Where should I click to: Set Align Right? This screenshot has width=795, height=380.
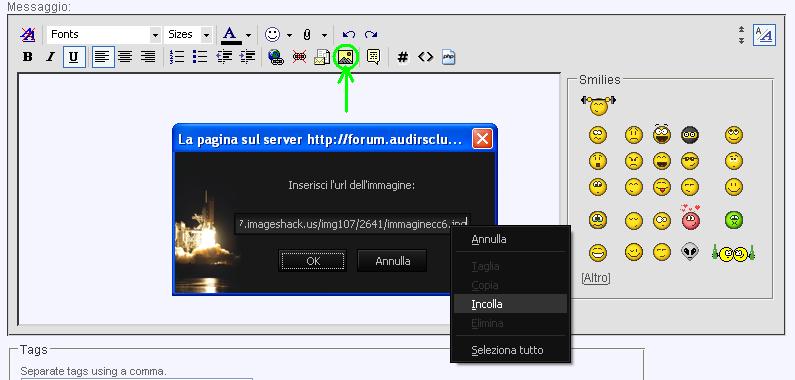tap(148, 57)
